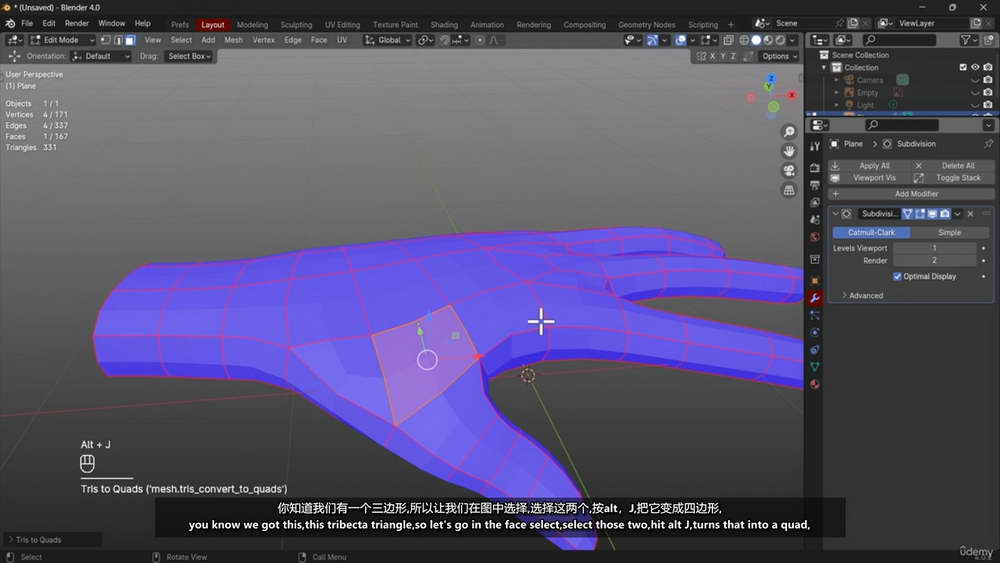Open the viewport shading options arrow
1000x563 pixels.
[x=792, y=40]
